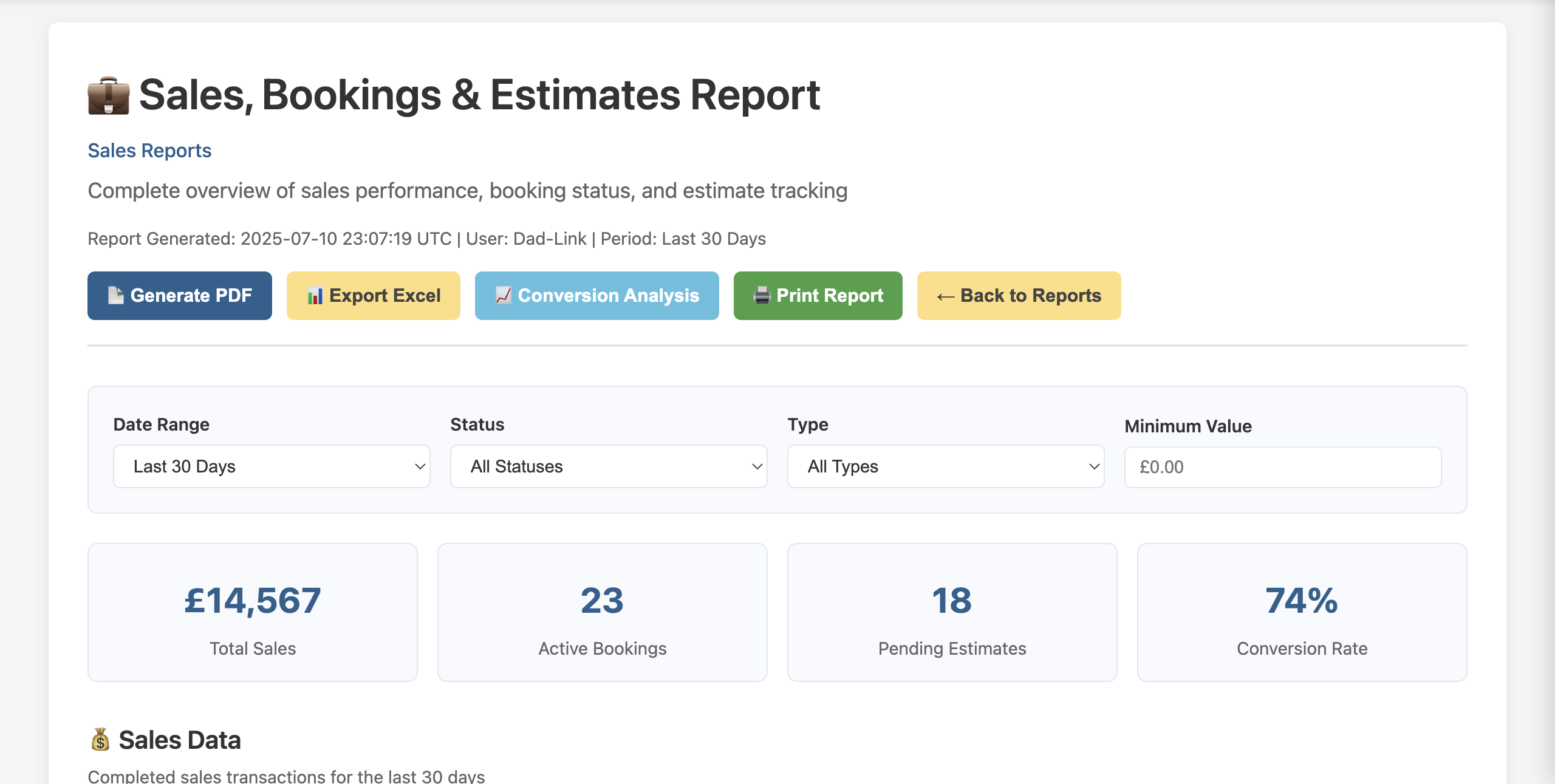This screenshot has height=784, width=1555.
Task: Click the left arrow on Back to Reports
Action: point(945,296)
